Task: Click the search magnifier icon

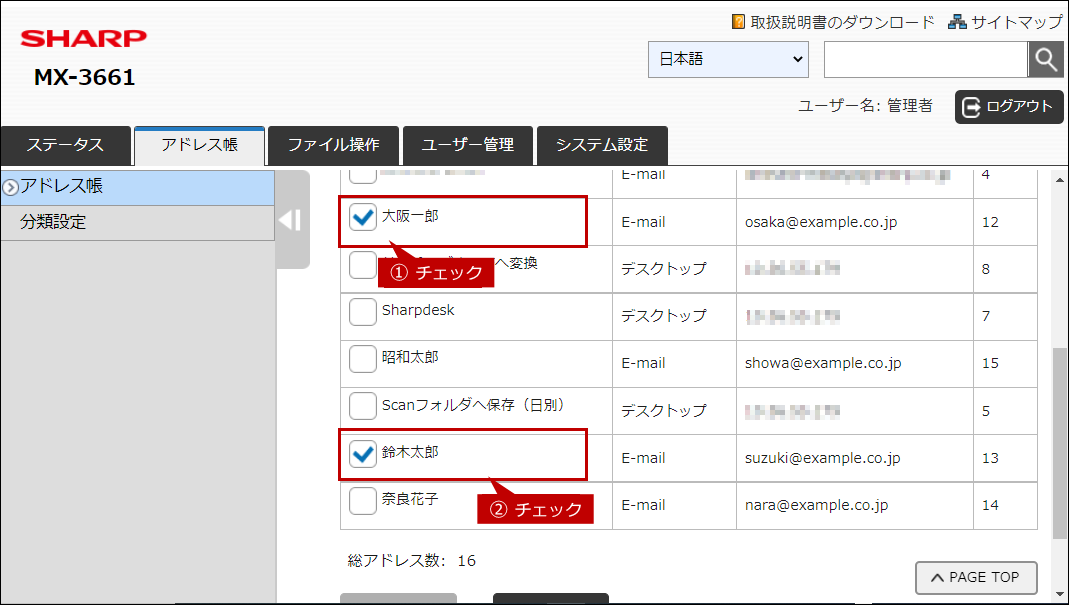Action: 1045,59
